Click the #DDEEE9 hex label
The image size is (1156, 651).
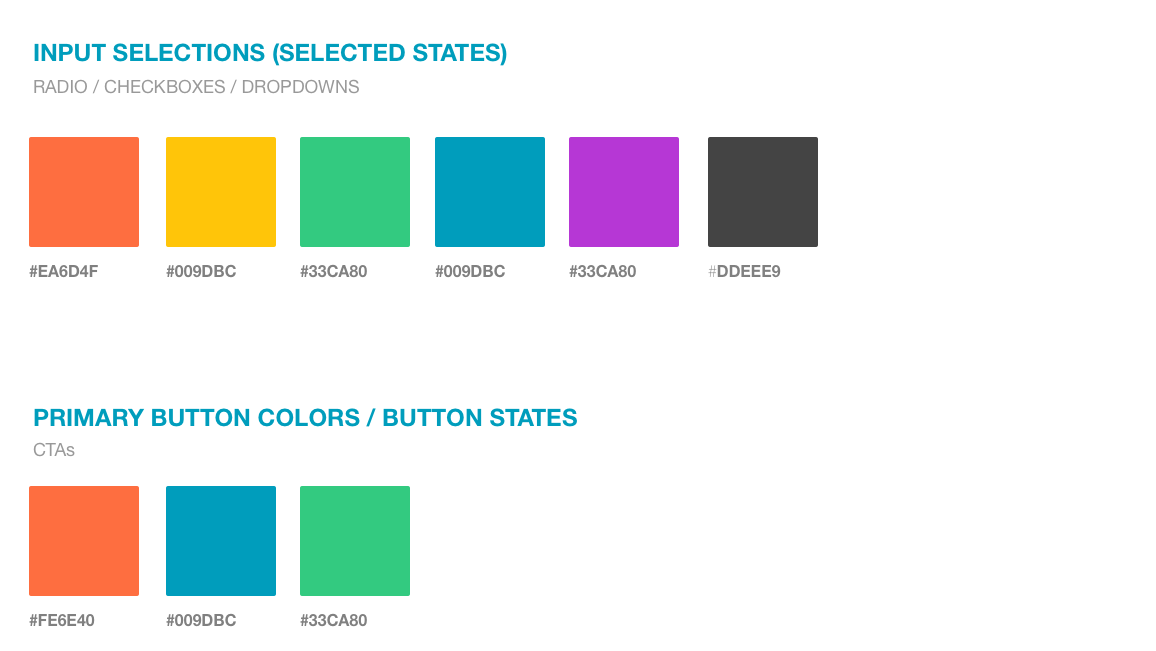click(x=745, y=271)
